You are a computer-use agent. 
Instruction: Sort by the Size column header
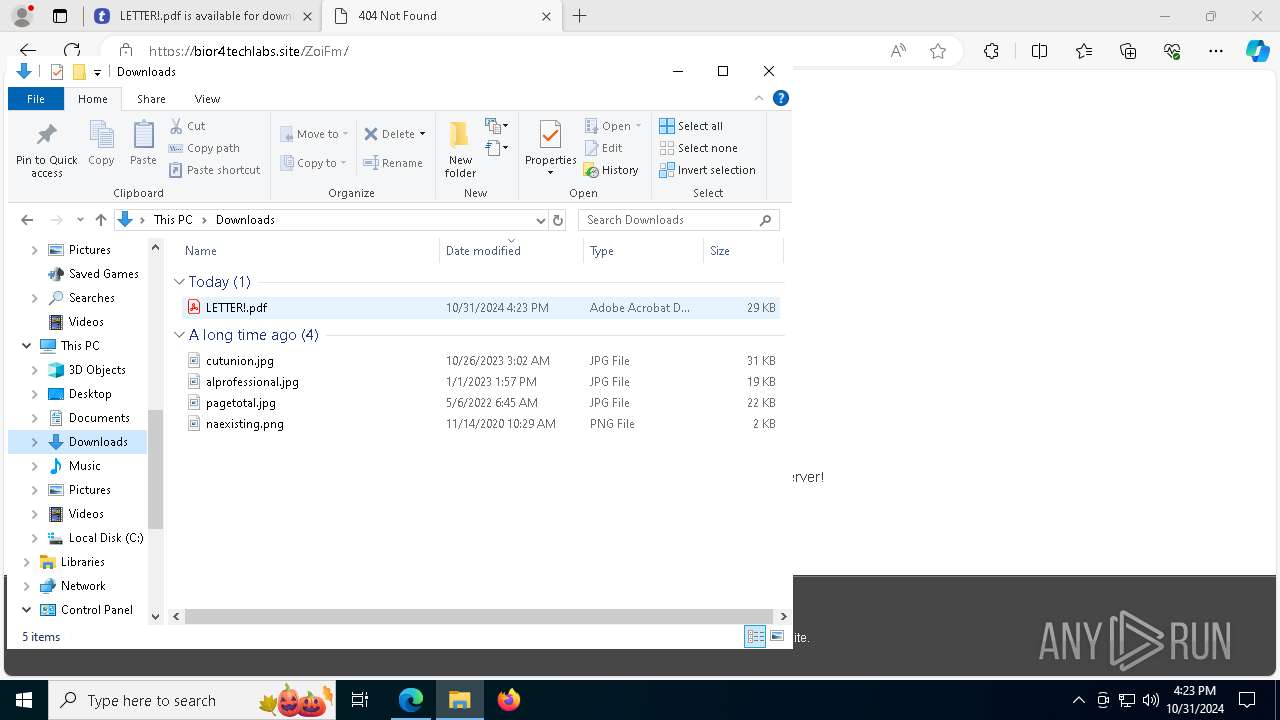pyautogui.click(x=743, y=251)
